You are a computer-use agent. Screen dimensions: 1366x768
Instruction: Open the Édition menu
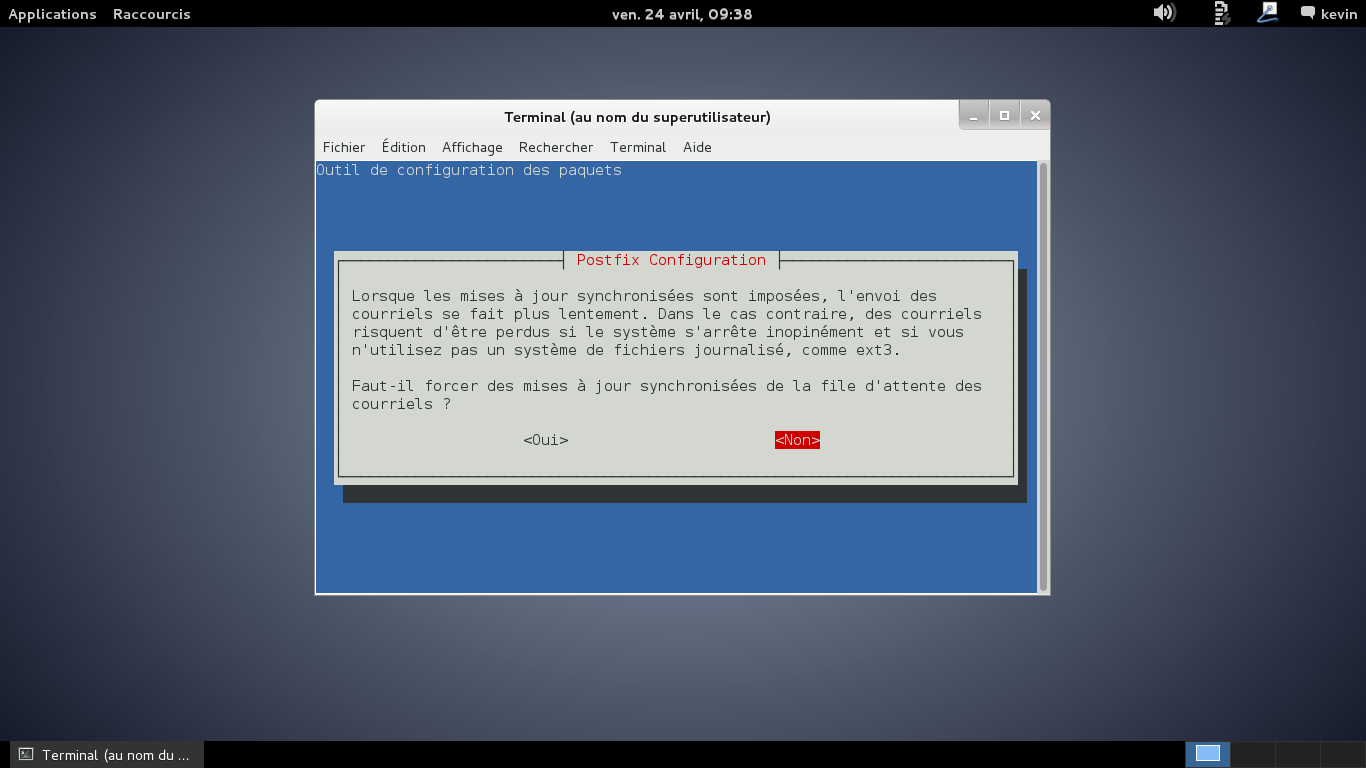pyautogui.click(x=404, y=147)
